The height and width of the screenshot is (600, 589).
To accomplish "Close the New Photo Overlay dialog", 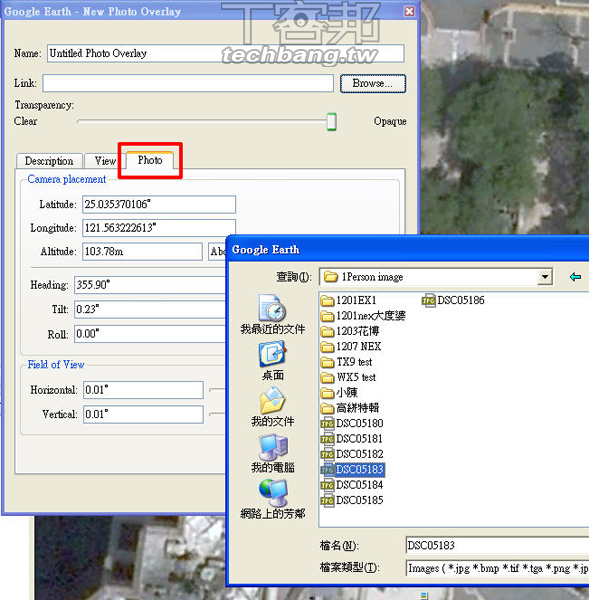I will (x=409, y=11).
